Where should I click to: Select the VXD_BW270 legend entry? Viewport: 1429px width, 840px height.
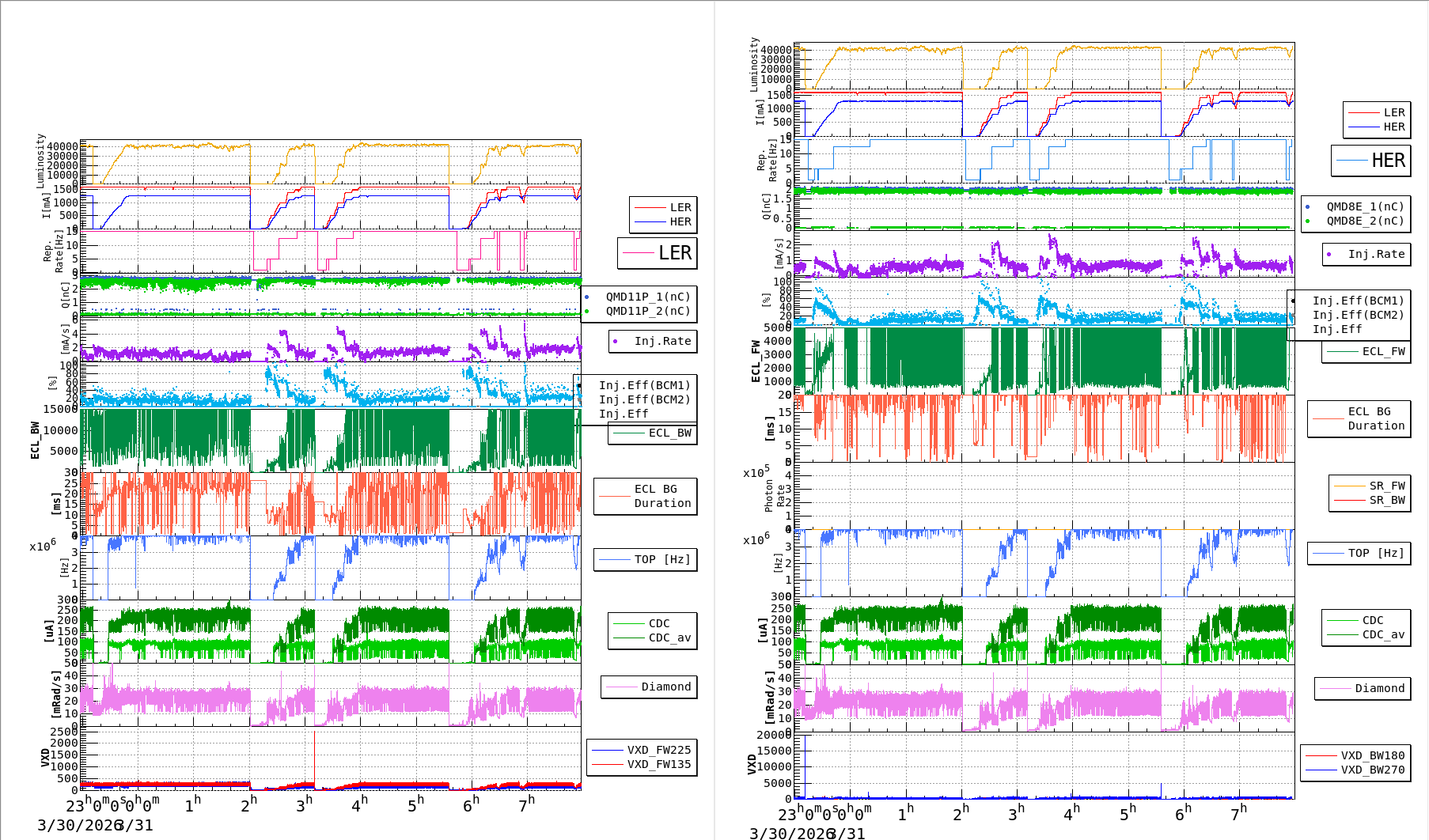click(1372, 770)
